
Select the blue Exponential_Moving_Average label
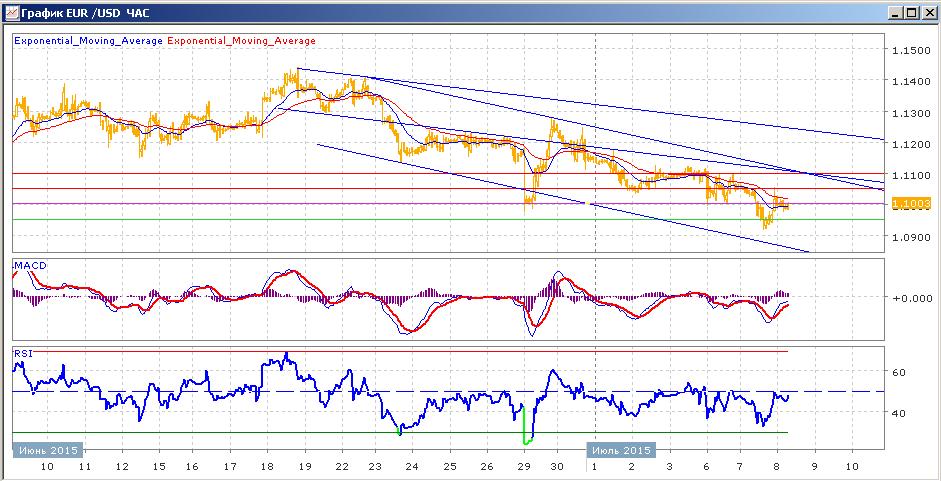(88, 41)
